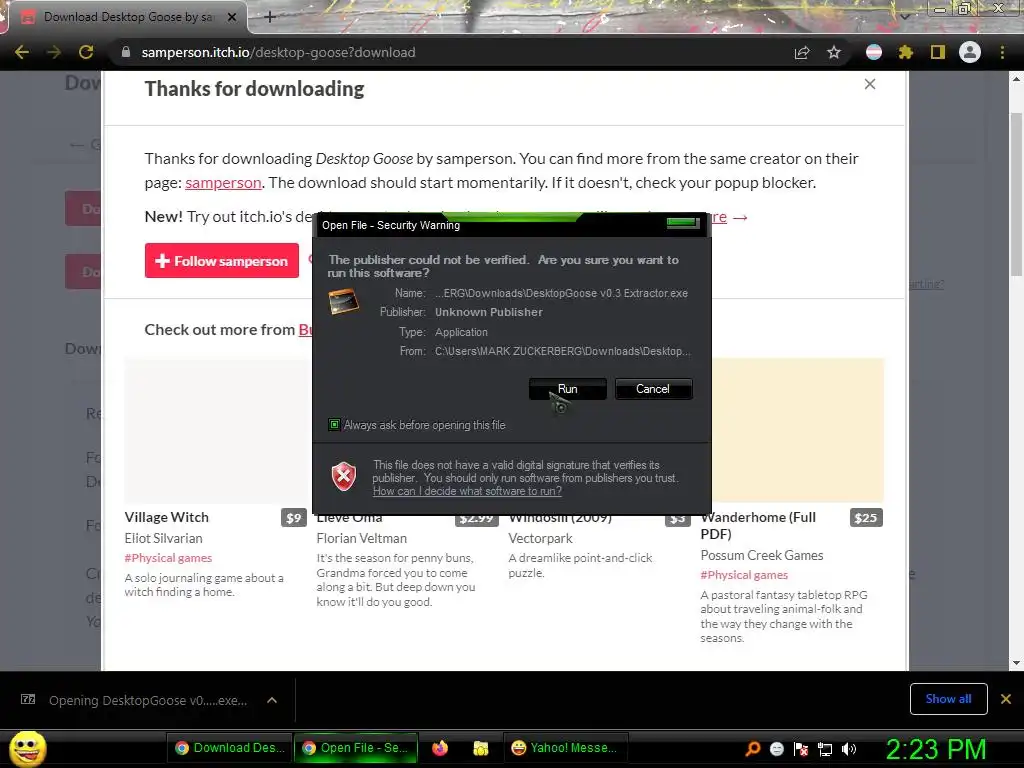Viewport: 1024px width, 768px height.
Task: Click the browser forward arrow
Action: pos(54,52)
